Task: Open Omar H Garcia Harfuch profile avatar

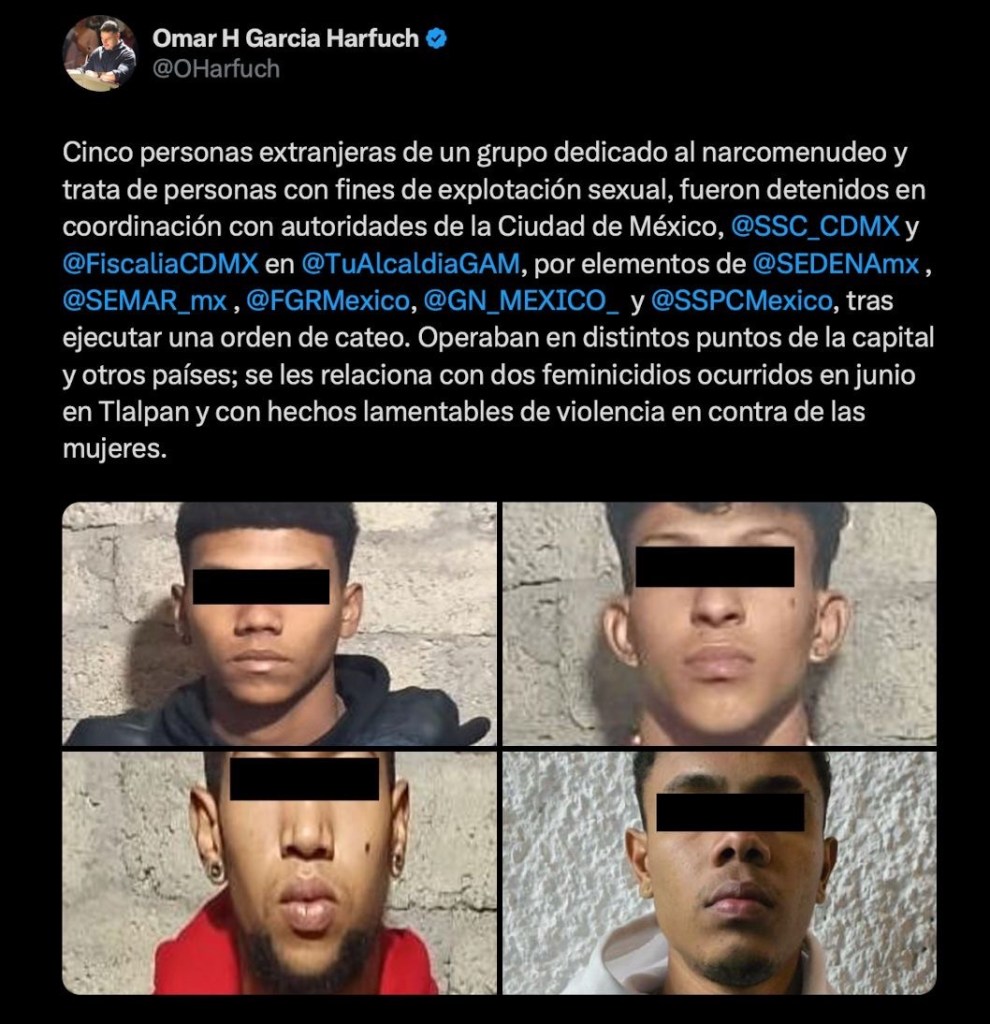Action: [99, 54]
